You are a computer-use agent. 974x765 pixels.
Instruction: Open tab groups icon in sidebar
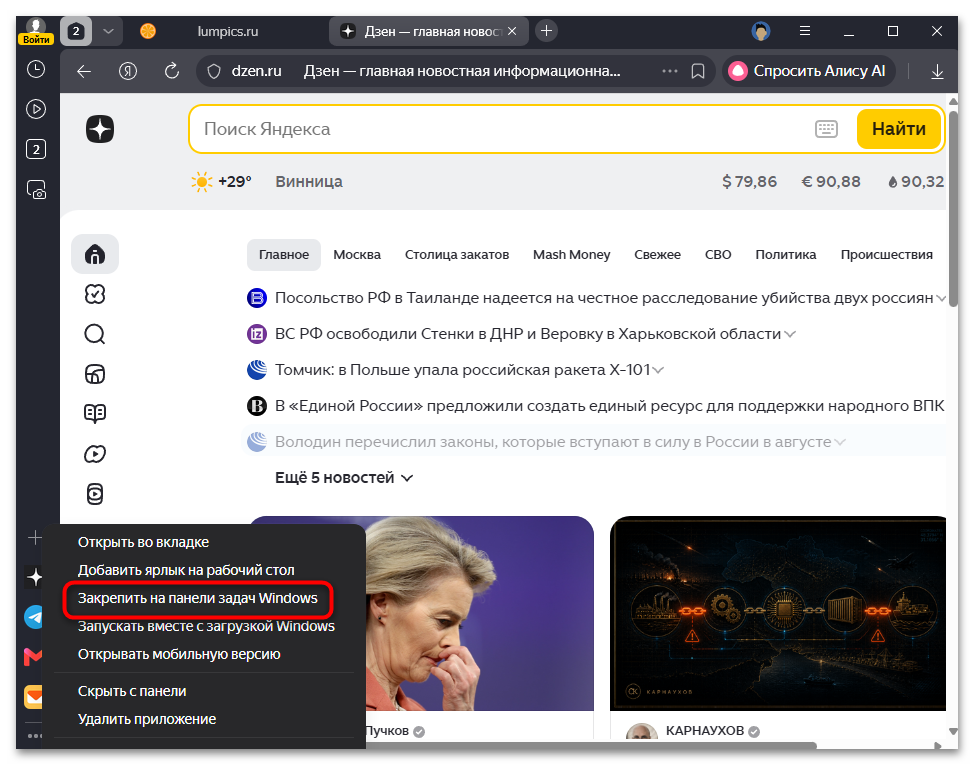pos(36,150)
